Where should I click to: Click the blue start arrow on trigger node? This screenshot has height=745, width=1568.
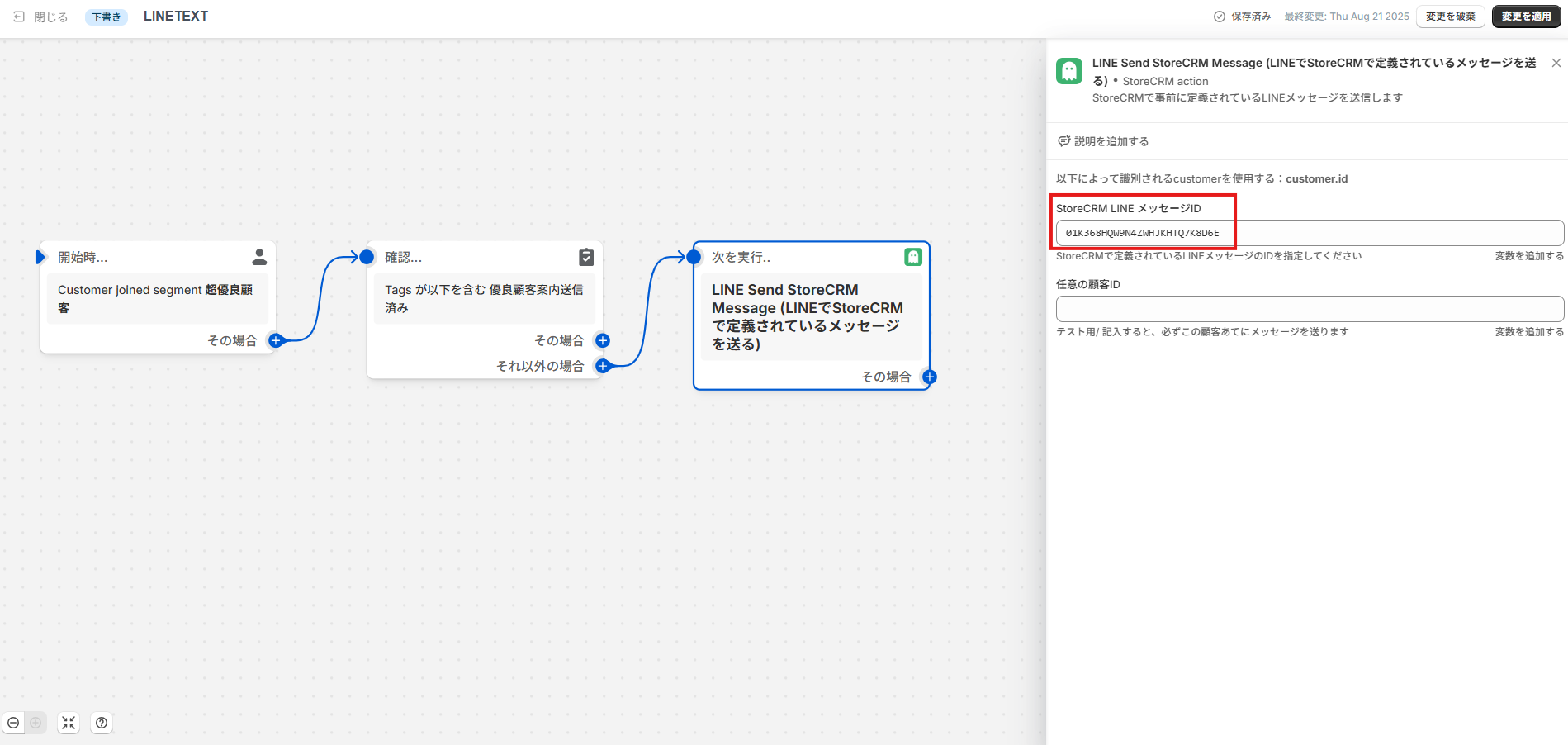click(x=40, y=257)
